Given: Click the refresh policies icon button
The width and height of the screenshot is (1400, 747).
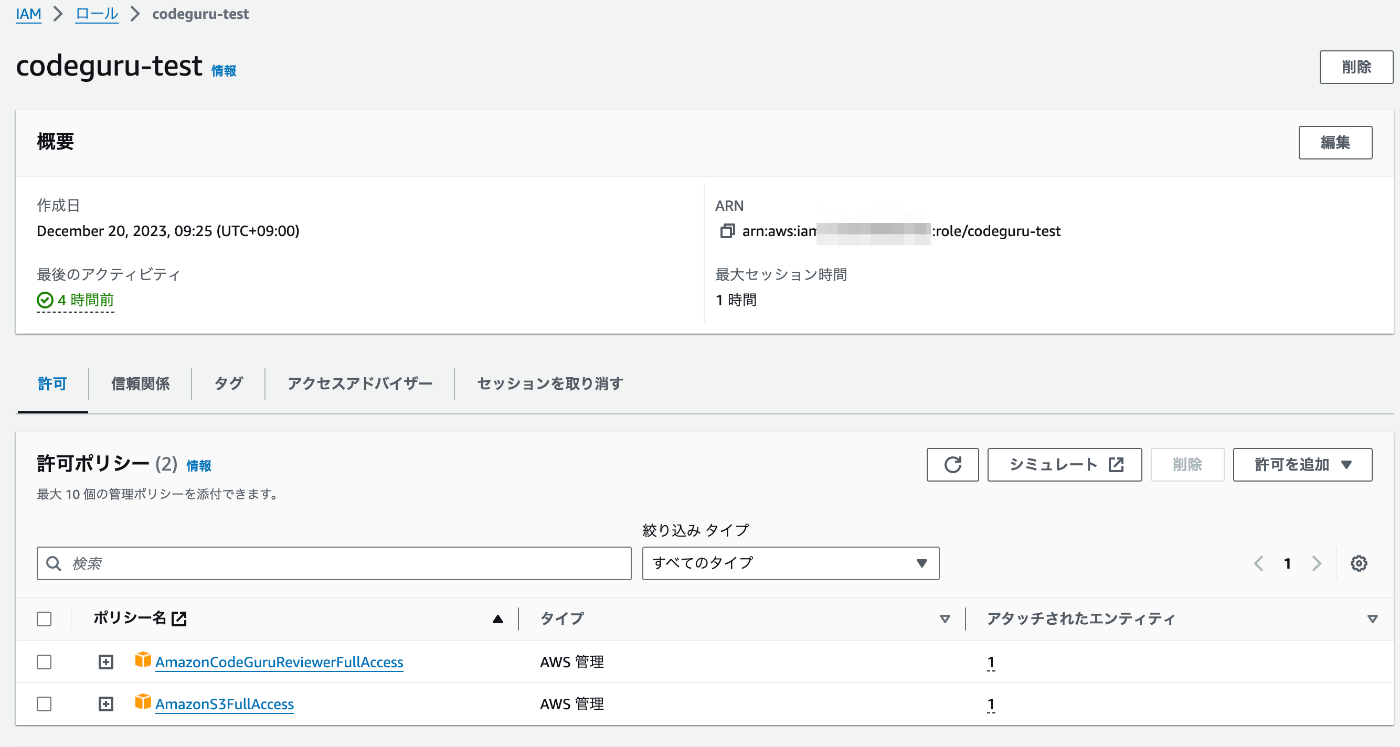Looking at the screenshot, I should point(953,465).
